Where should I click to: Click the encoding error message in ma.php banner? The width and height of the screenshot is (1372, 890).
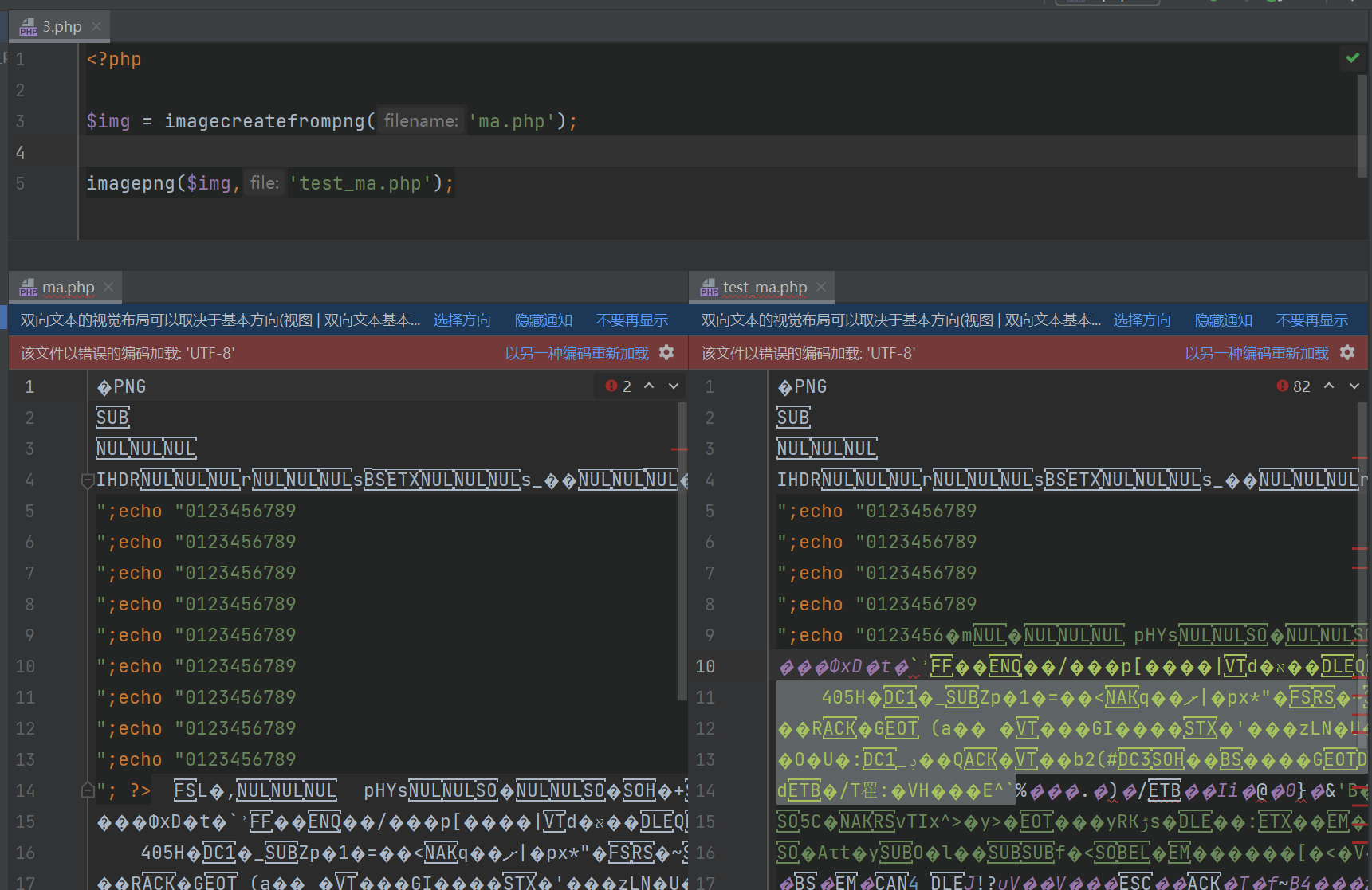click(x=128, y=353)
